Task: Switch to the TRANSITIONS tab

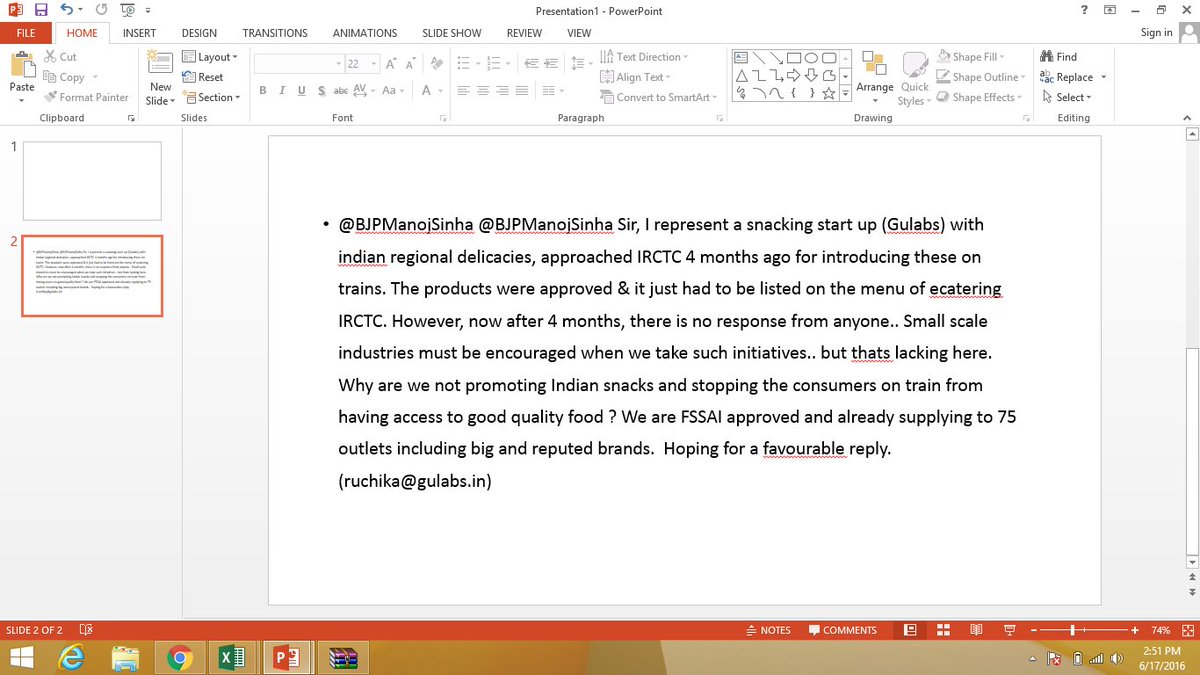Action: [275, 33]
